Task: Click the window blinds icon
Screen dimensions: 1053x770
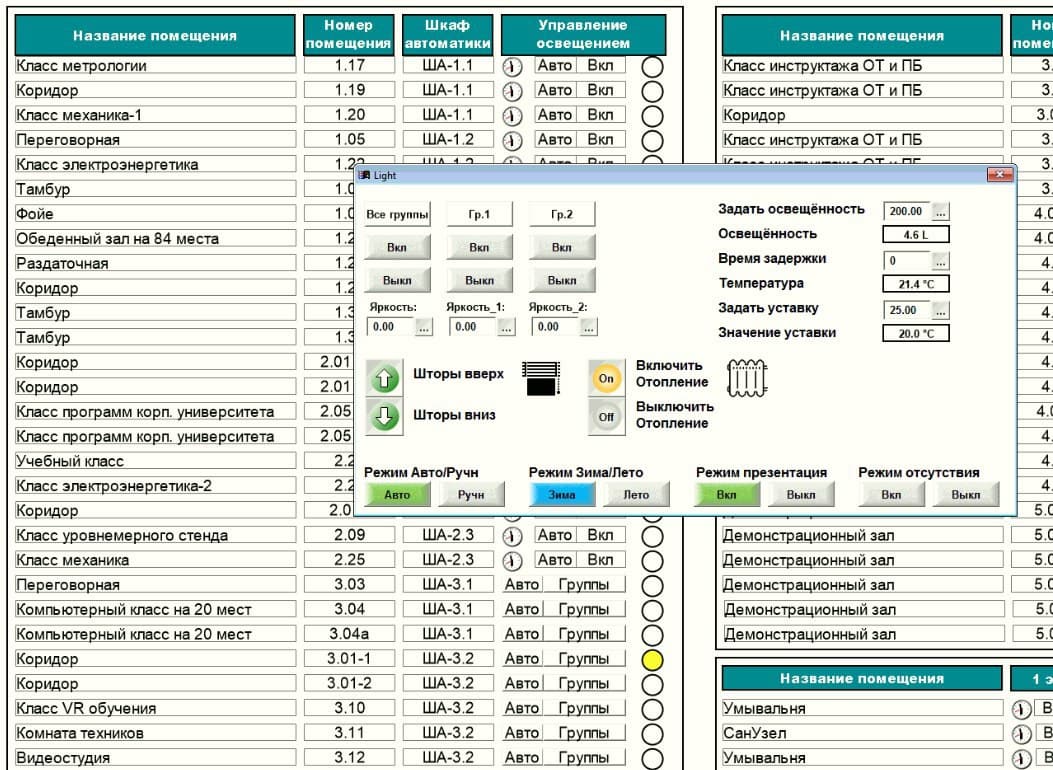Action: (x=541, y=377)
